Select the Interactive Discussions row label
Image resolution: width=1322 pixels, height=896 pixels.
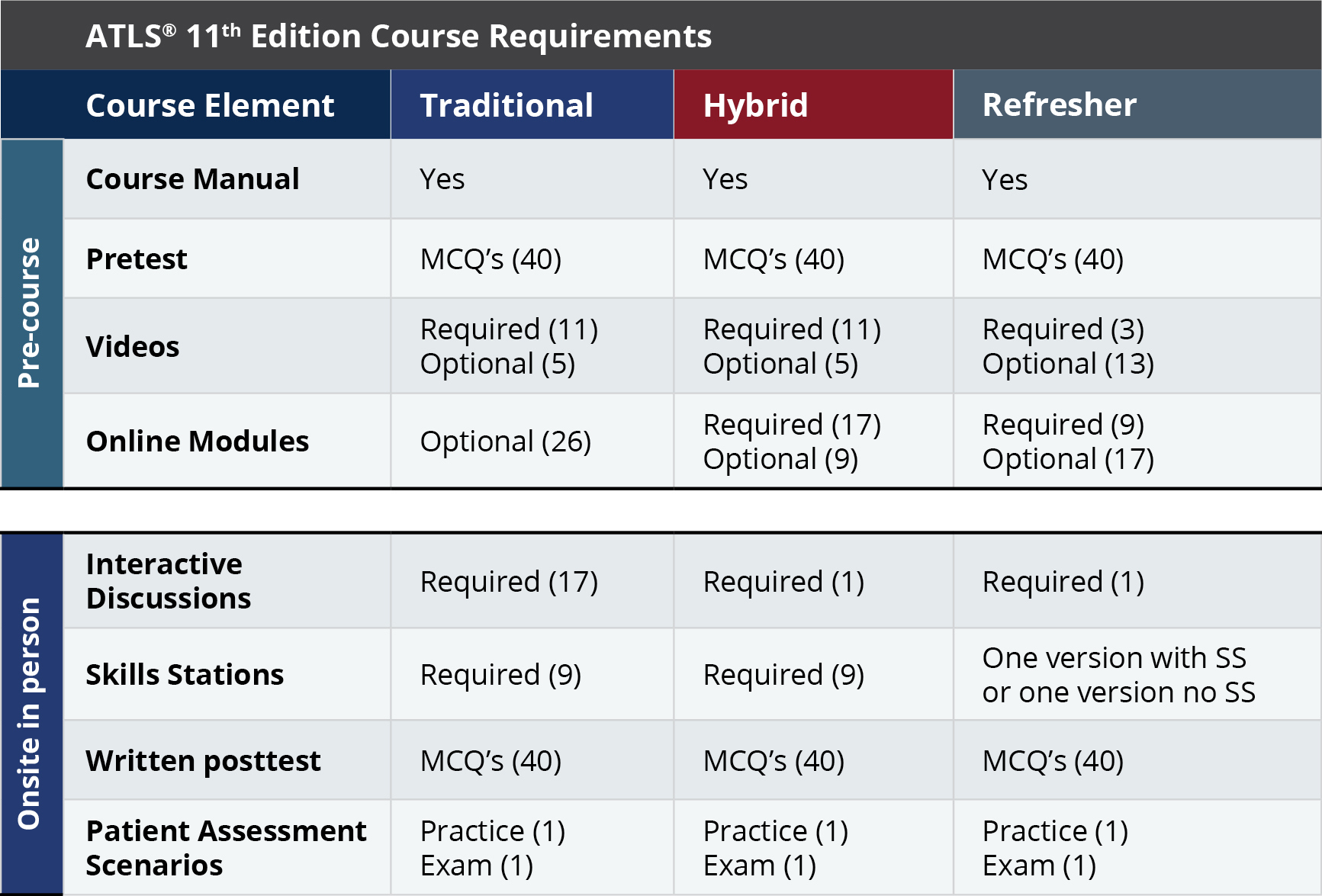pos(168,581)
